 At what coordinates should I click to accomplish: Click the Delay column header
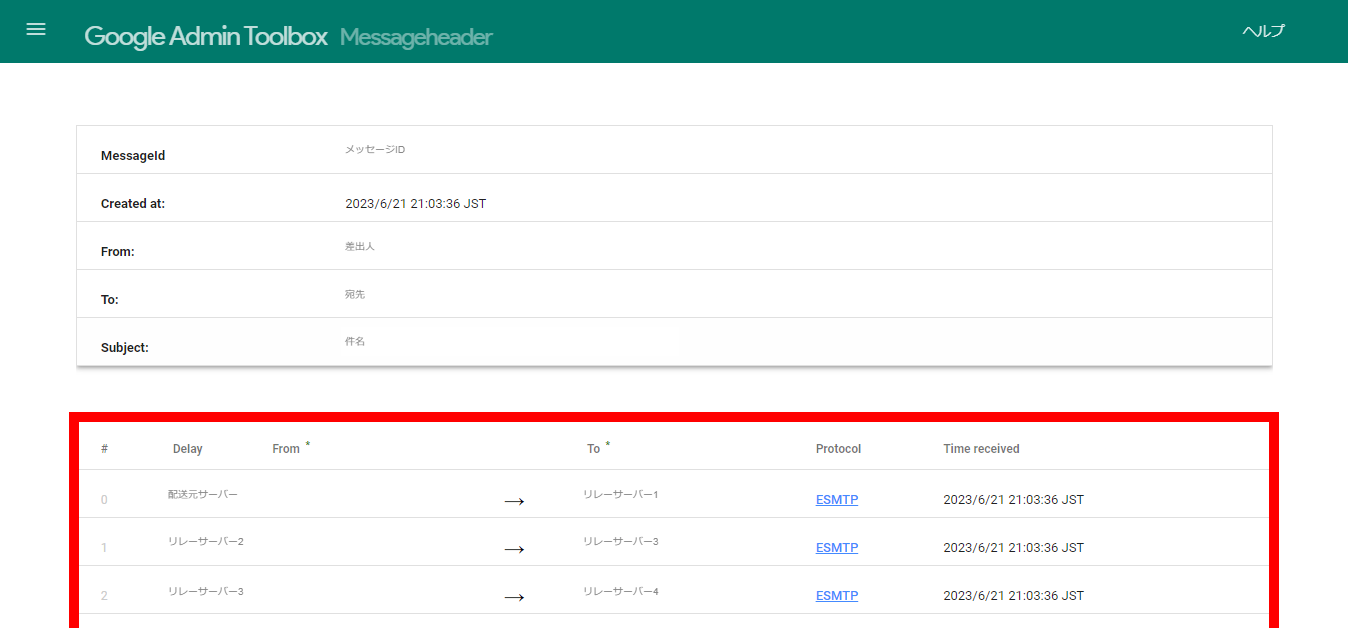(187, 449)
